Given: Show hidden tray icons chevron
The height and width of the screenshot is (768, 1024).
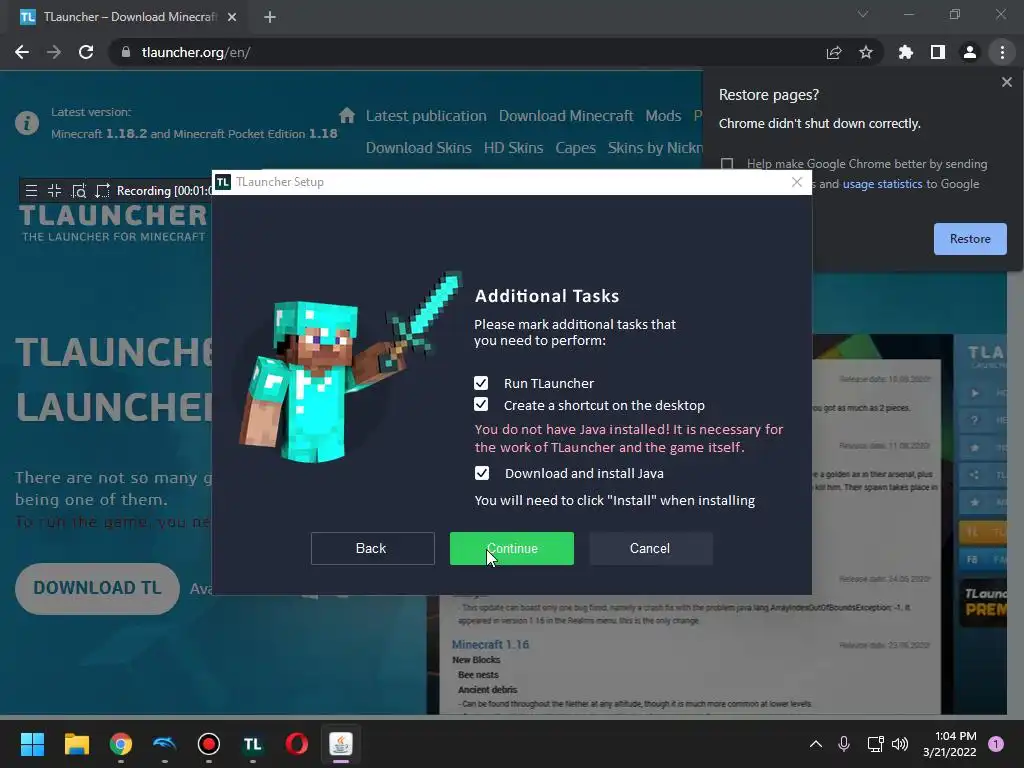Looking at the screenshot, I should coord(816,744).
